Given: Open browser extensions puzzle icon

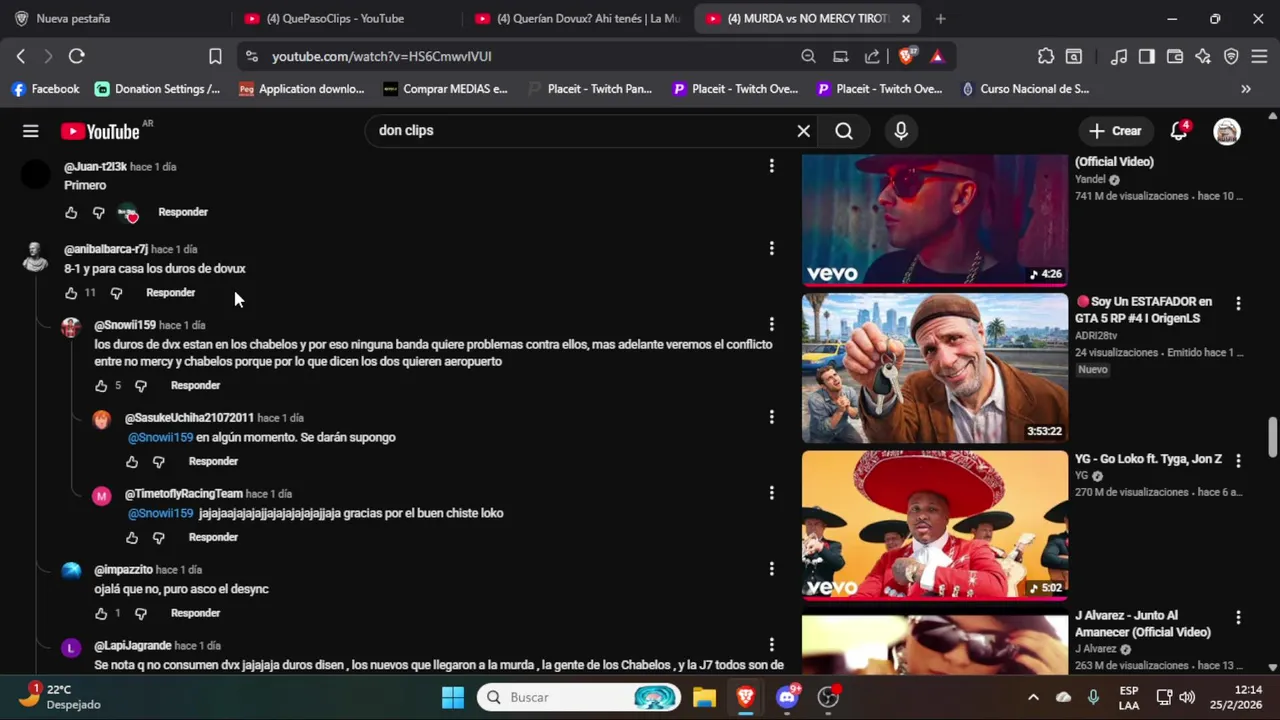Looking at the screenshot, I should tap(1045, 57).
